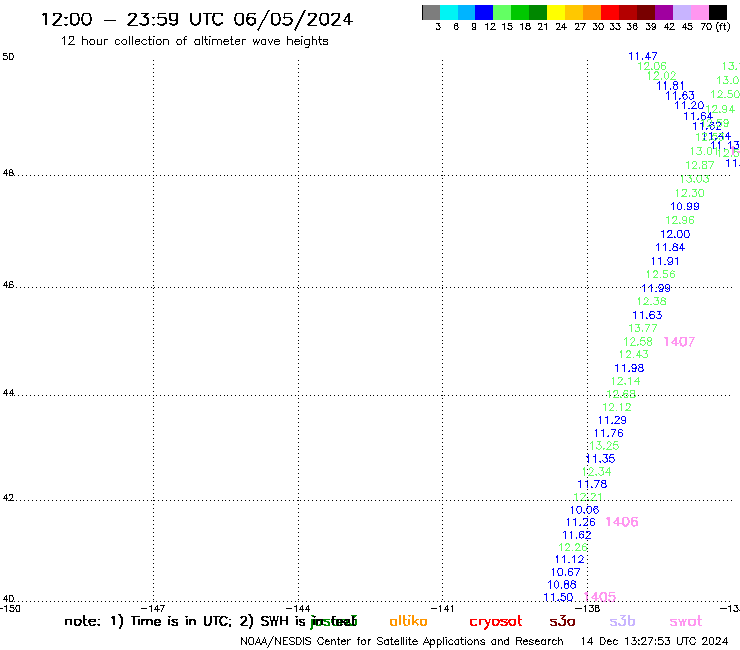Click the timestamp '14 Dec 13:27:53 UTC 2024'

click(x=654, y=642)
